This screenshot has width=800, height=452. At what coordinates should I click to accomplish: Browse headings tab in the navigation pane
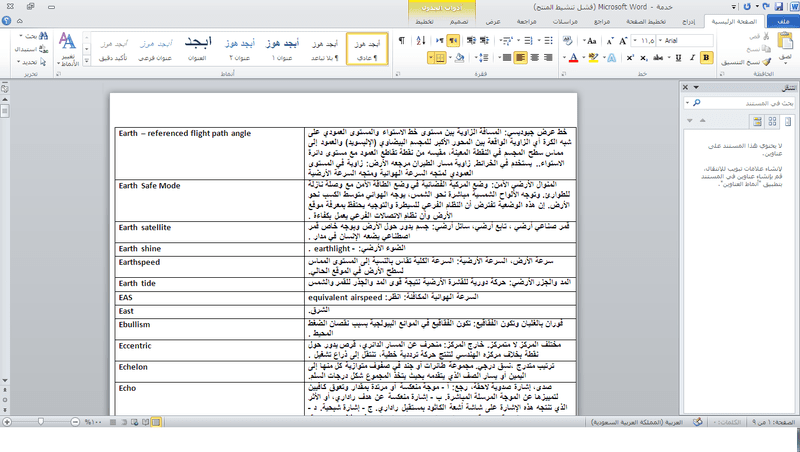click(x=788, y=121)
